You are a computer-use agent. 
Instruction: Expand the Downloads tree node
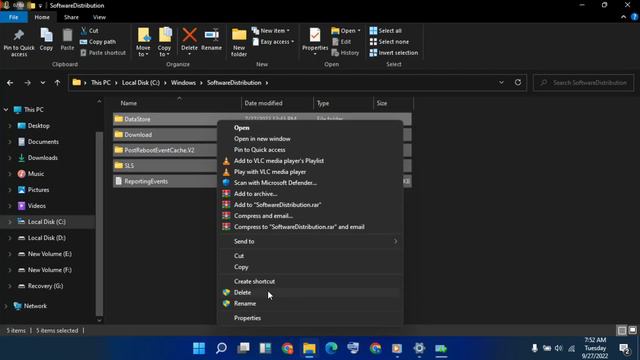[10, 158]
